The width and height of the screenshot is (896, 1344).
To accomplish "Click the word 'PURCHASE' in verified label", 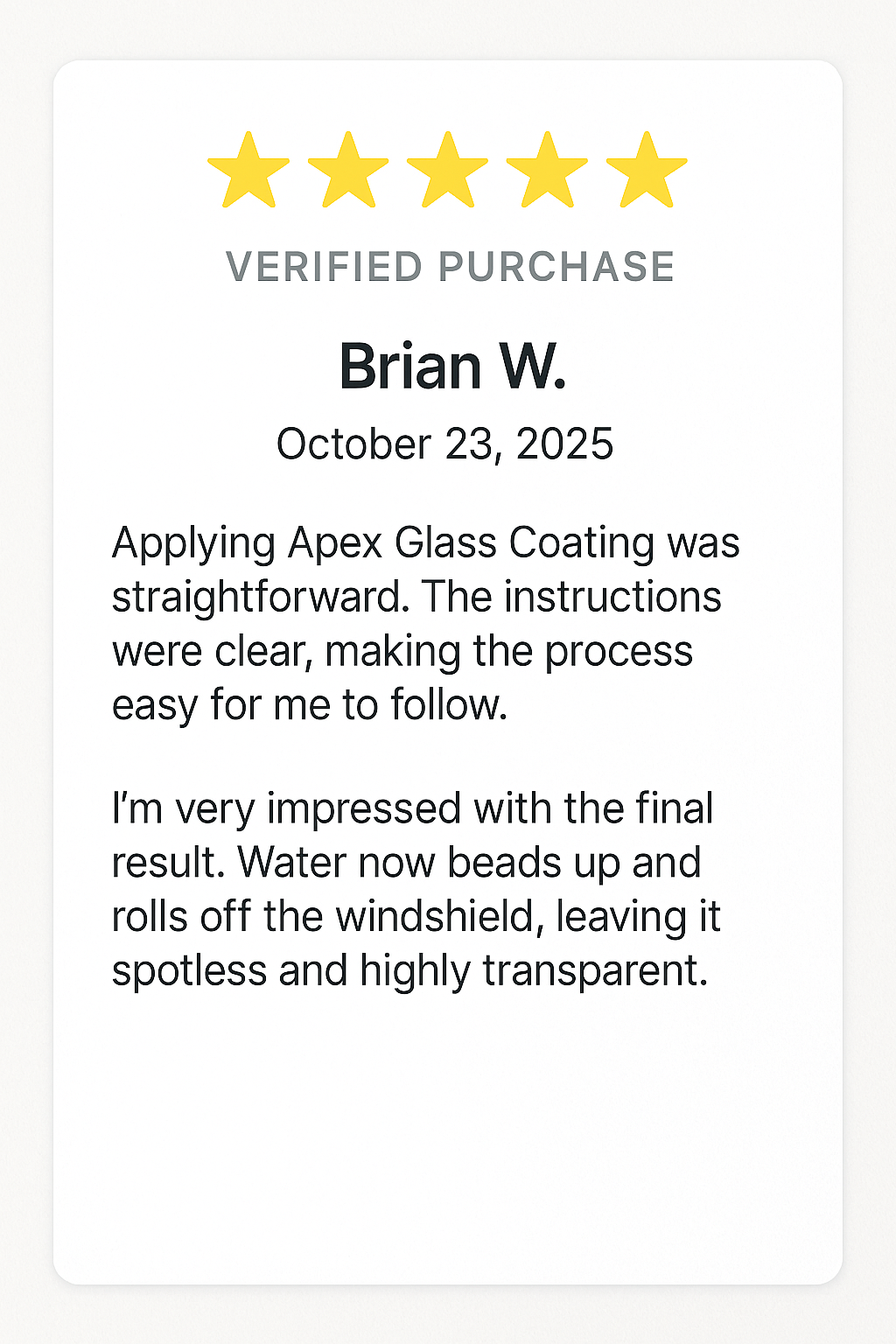I will tap(556, 267).
